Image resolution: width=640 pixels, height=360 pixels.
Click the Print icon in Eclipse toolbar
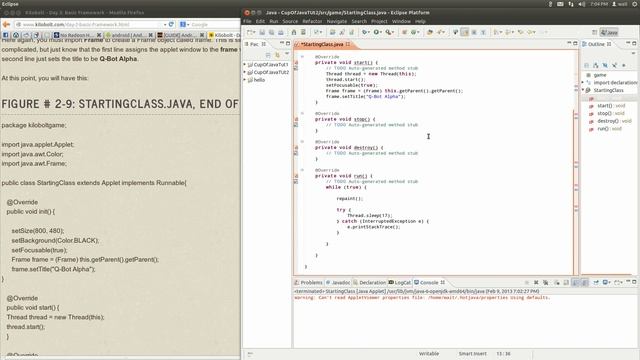(281, 32)
